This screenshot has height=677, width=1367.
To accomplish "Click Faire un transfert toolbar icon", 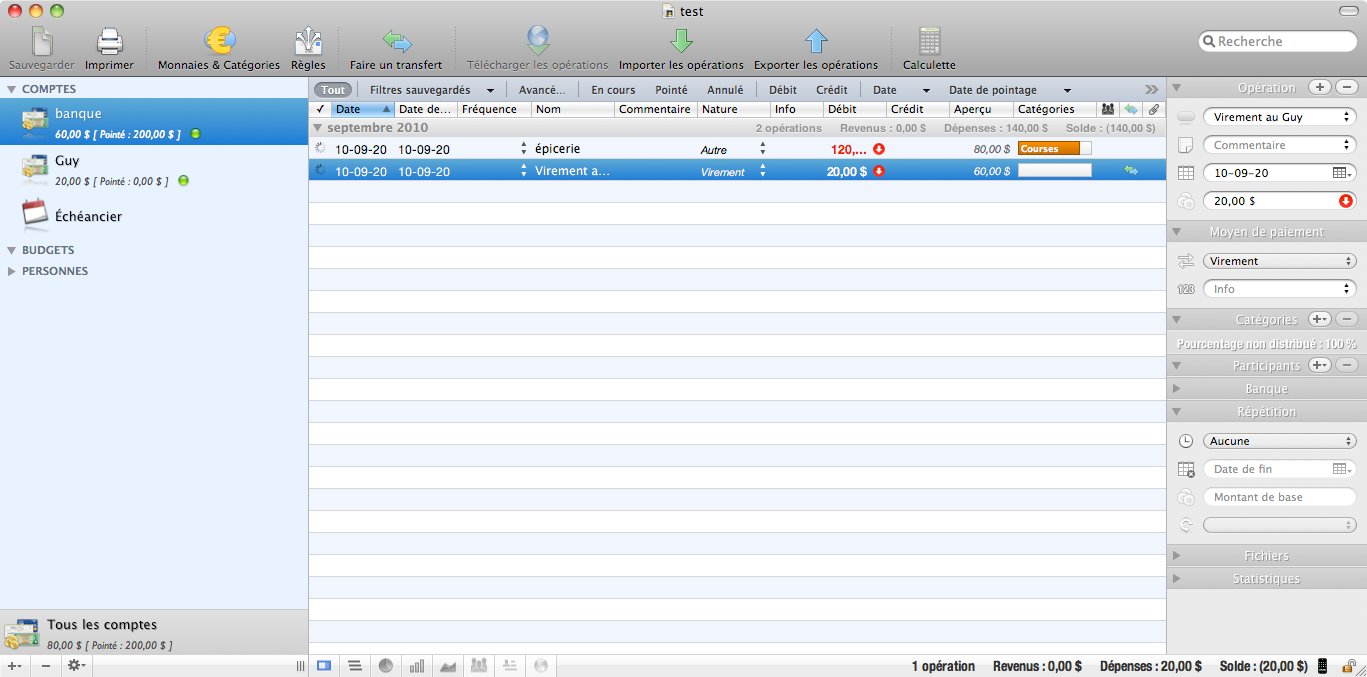I will pos(396,41).
